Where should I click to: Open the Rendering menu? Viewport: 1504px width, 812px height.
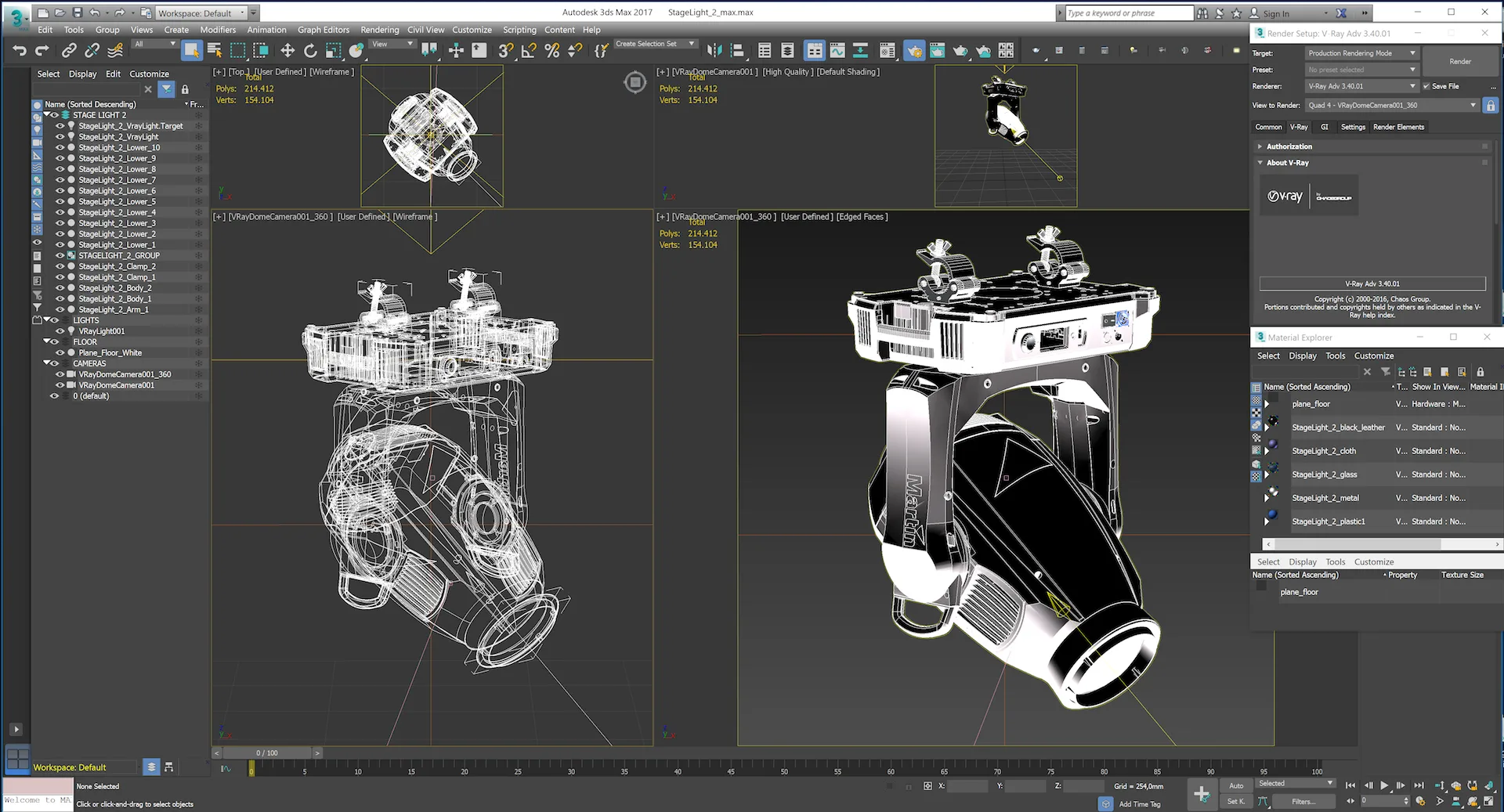pyautogui.click(x=379, y=30)
